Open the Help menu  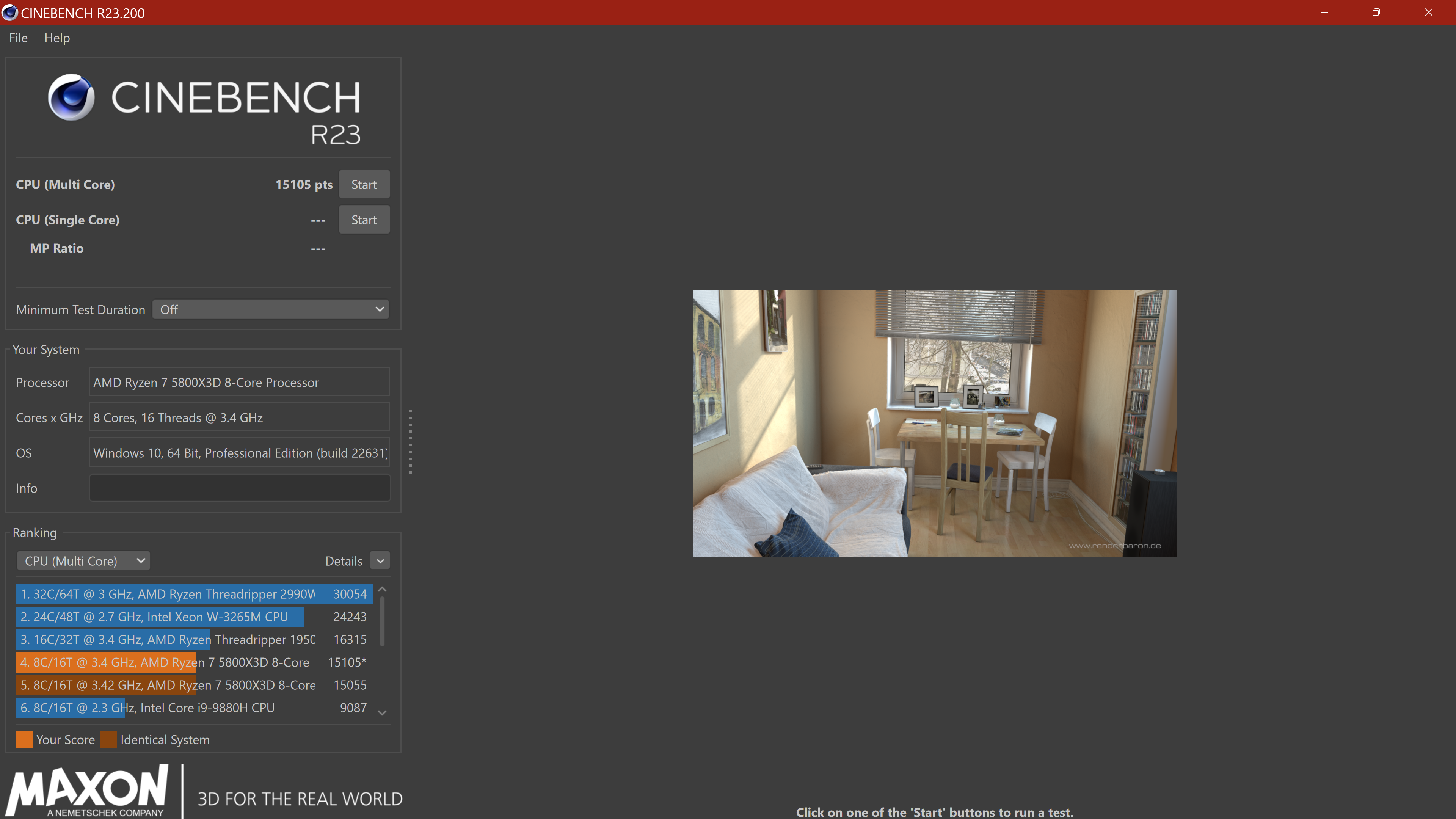pyautogui.click(x=57, y=38)
